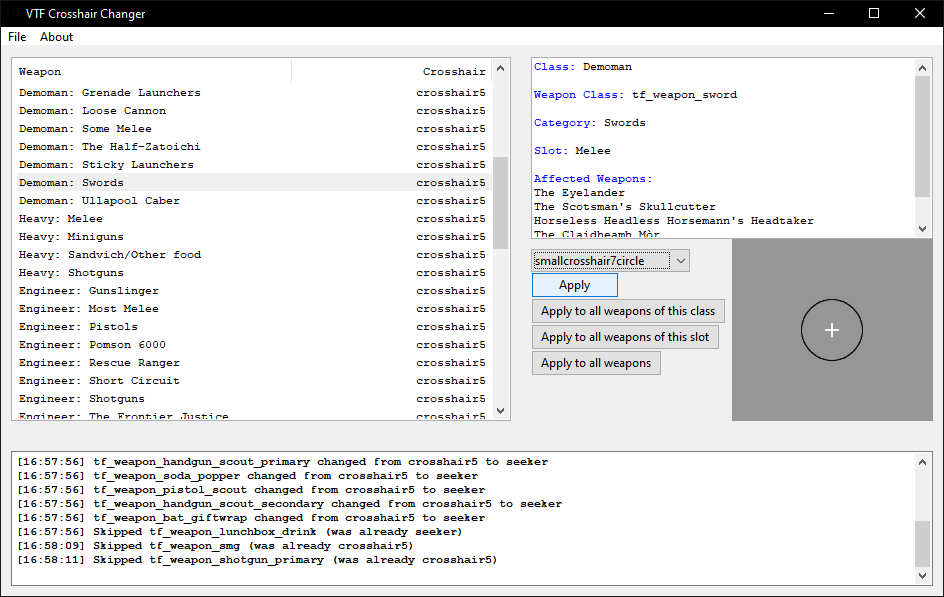Sort by the Weapon column header

tap(154, 72)
